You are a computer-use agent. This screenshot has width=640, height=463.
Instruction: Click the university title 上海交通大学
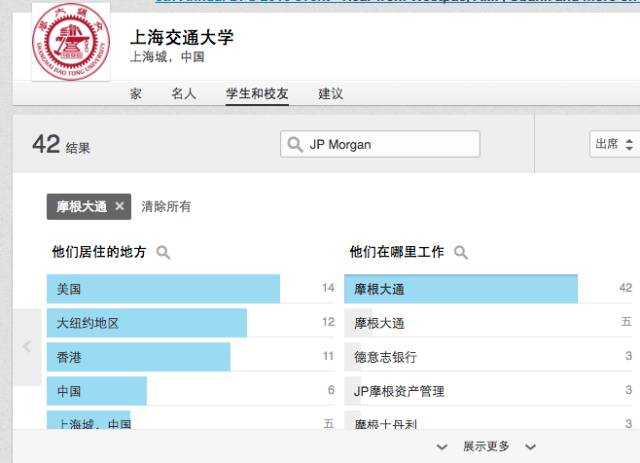[182, 37]
